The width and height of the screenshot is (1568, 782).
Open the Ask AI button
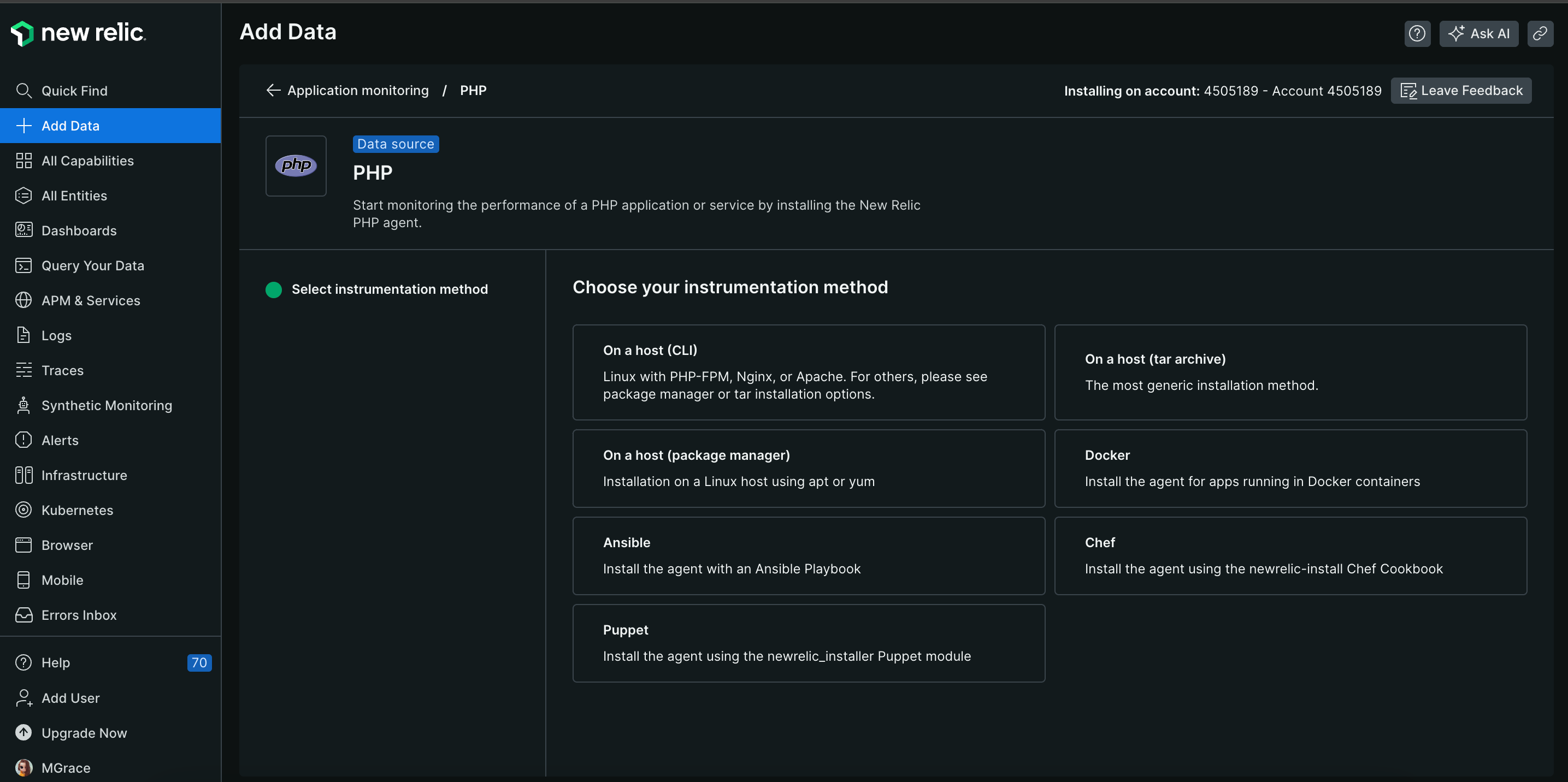[1478, 33]
